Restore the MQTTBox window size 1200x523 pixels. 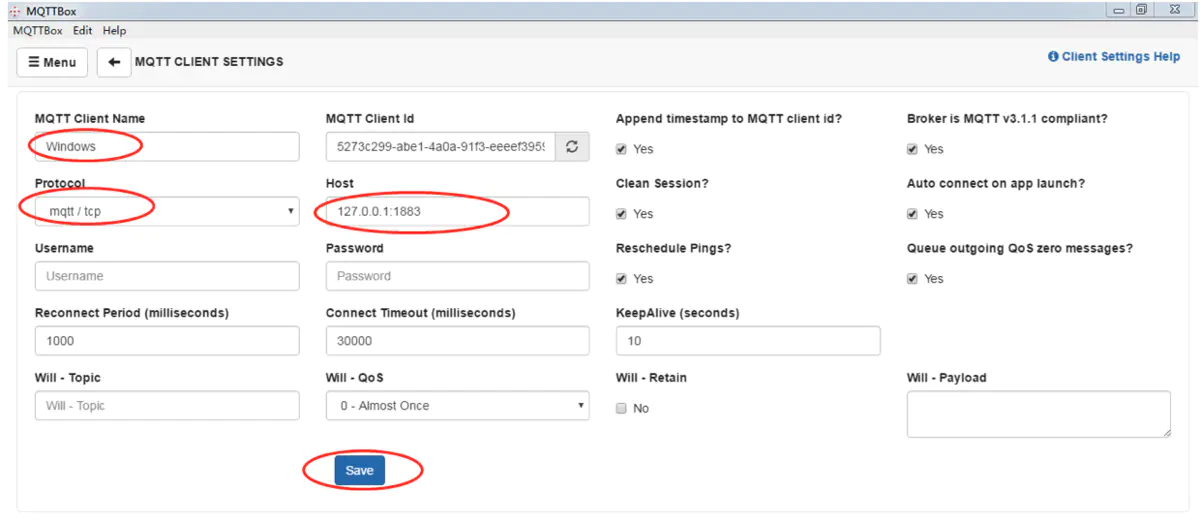coord(1141,10)
